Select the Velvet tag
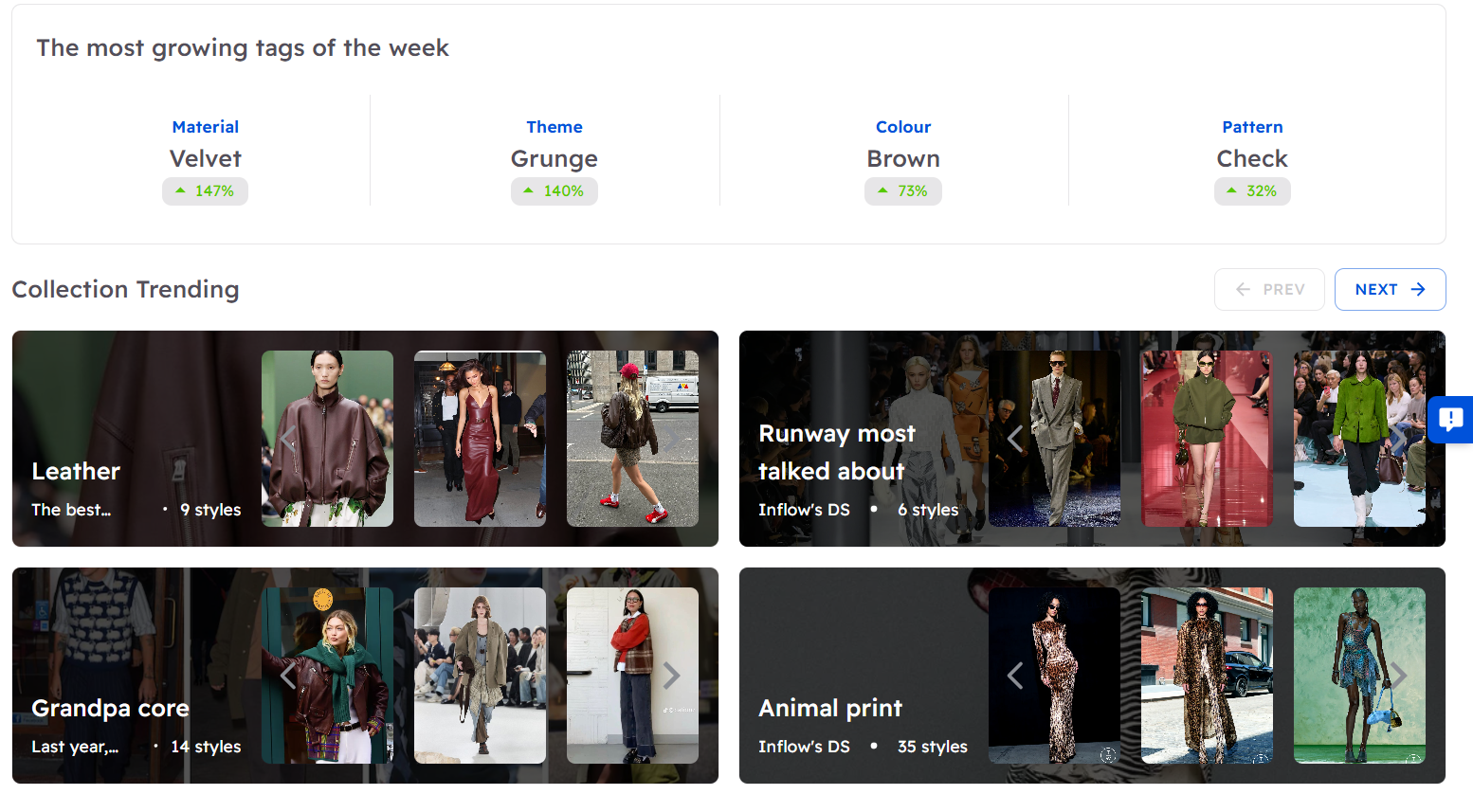The image size is (1473, 812). [x=206, y=158]
